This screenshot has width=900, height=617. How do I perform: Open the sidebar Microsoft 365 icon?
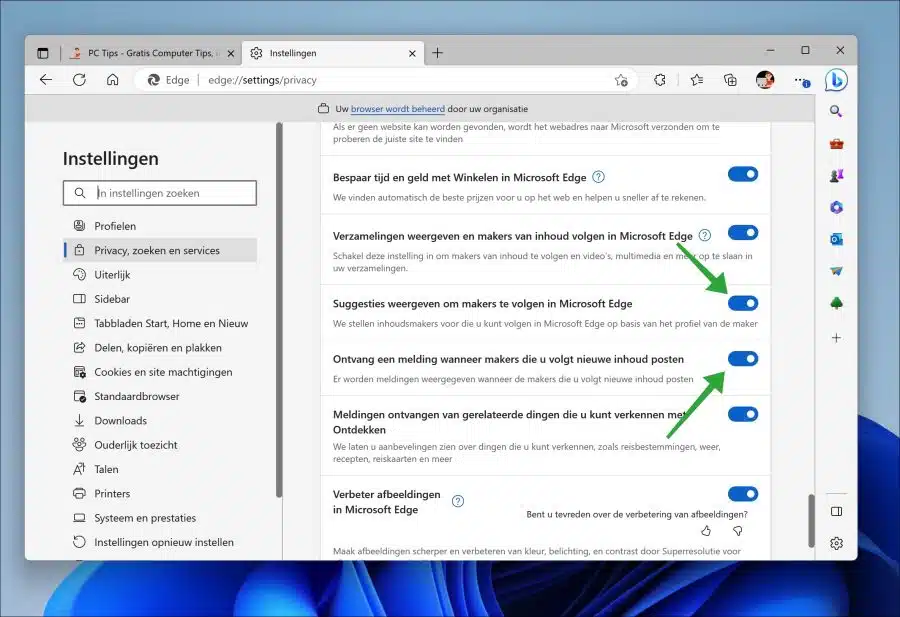(836, 207)
